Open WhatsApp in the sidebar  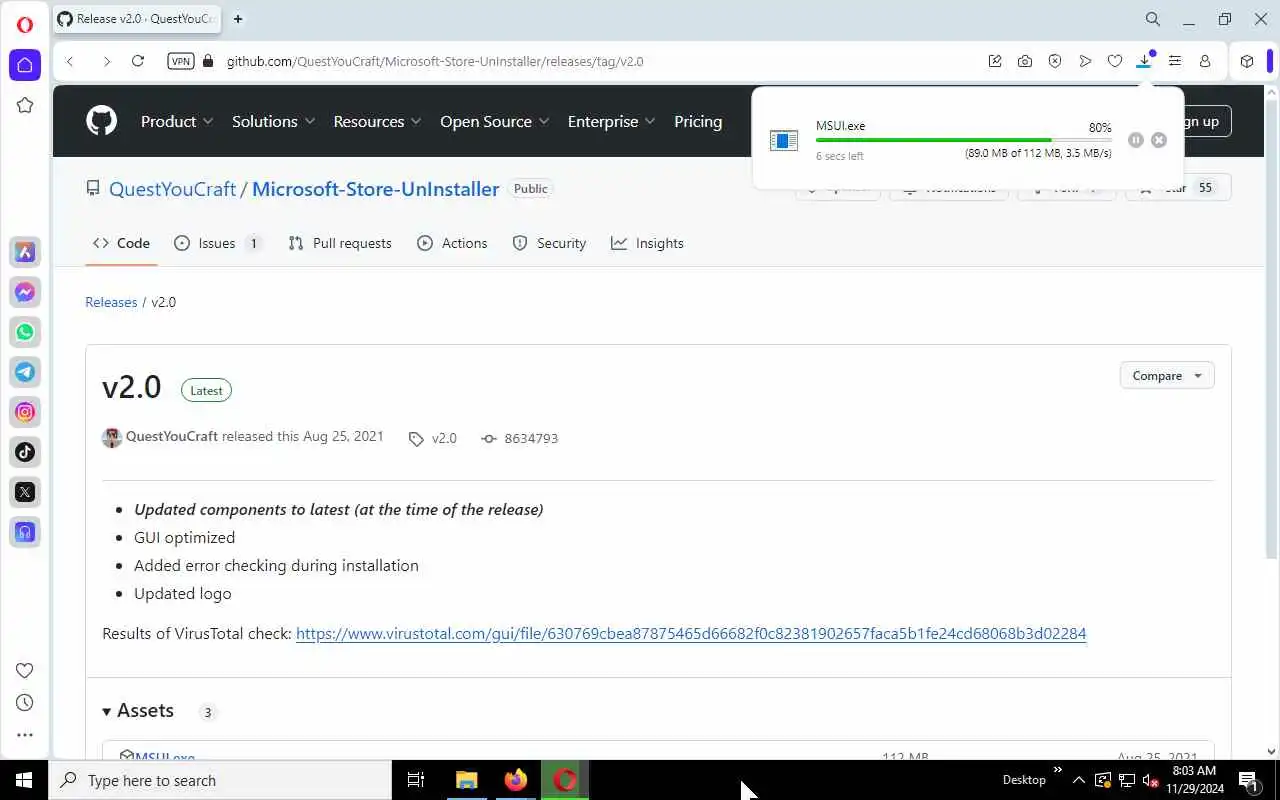(x=25, y=332)
